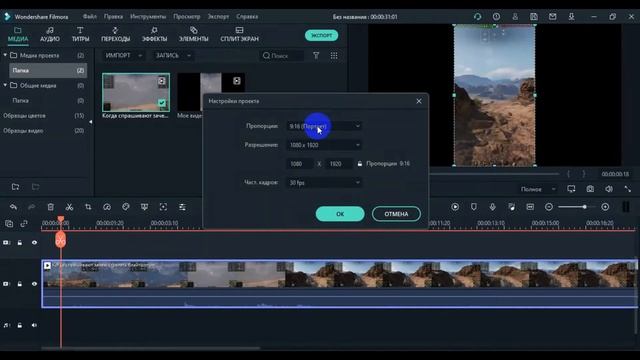
Task: Open the speed control icon
Action: [107, 207]
